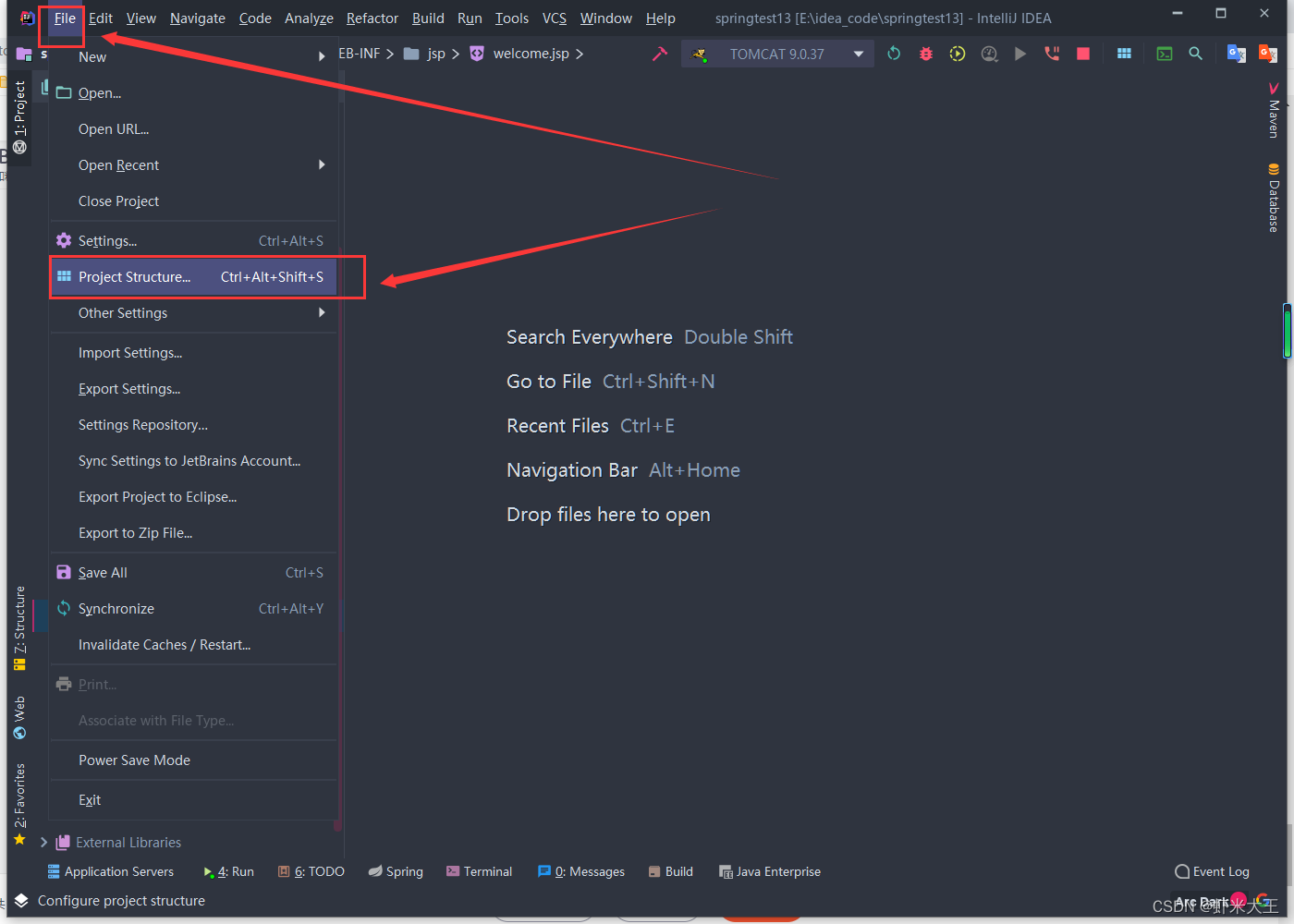Click Synchronize menu entry
Viewport: 1294px width, 924px height.
tap(194, 609)
